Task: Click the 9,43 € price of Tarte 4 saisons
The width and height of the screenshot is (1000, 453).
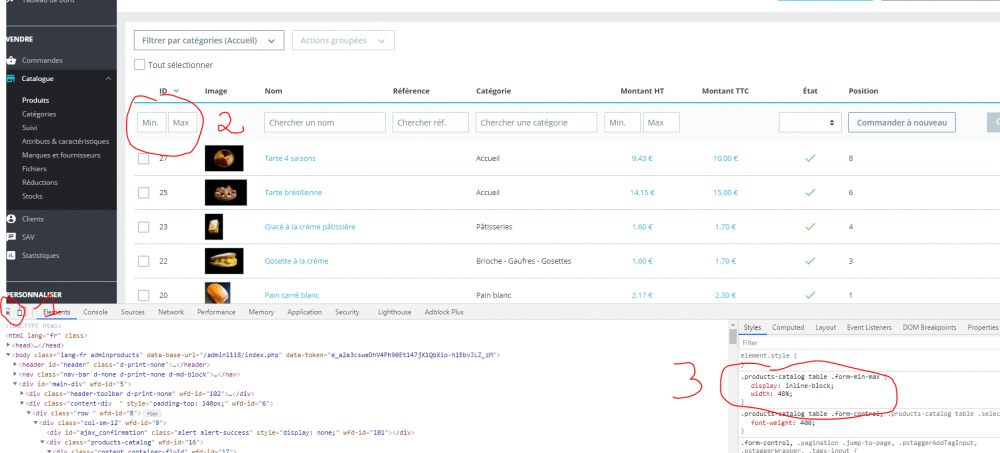Action: pos(642,158)
